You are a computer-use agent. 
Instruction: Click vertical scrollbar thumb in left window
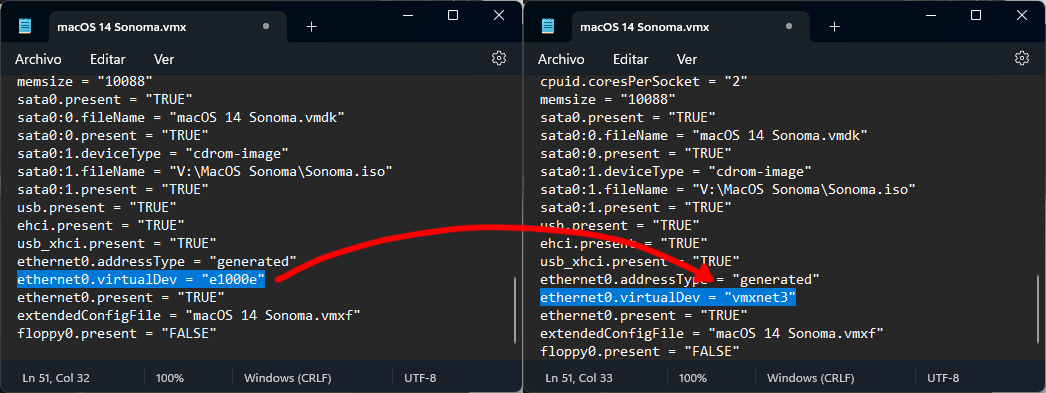pos(514,309)
